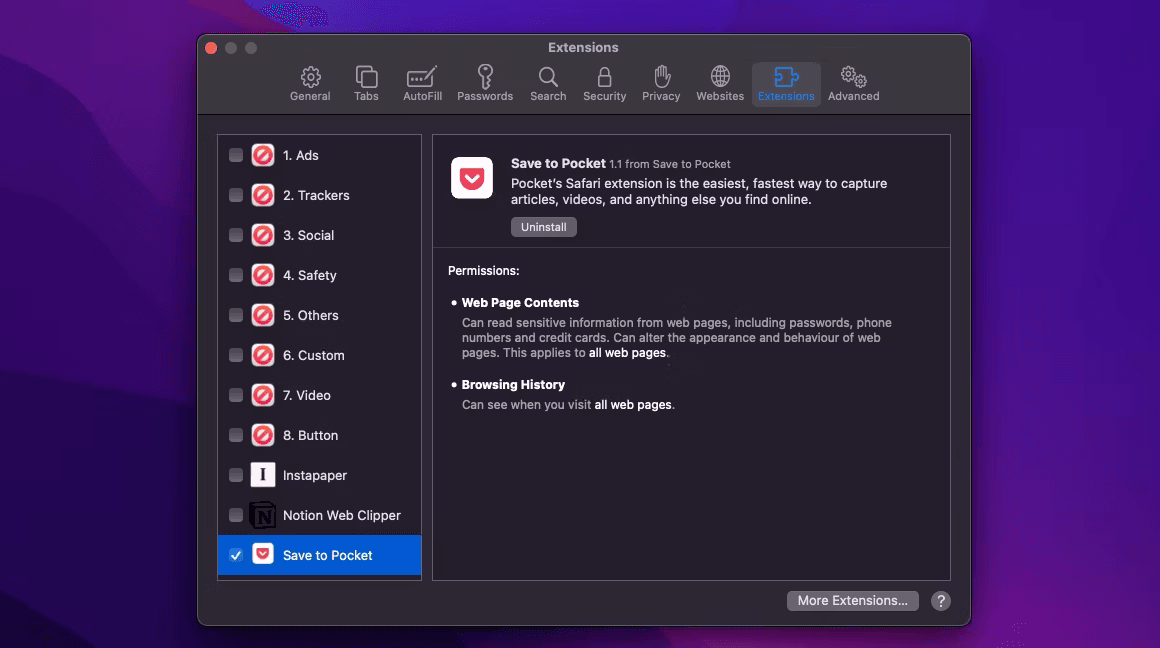The height and width of the screenshot is (648, 1160).
Task: Open the Search preferences tab
Action: click(548, 84)
